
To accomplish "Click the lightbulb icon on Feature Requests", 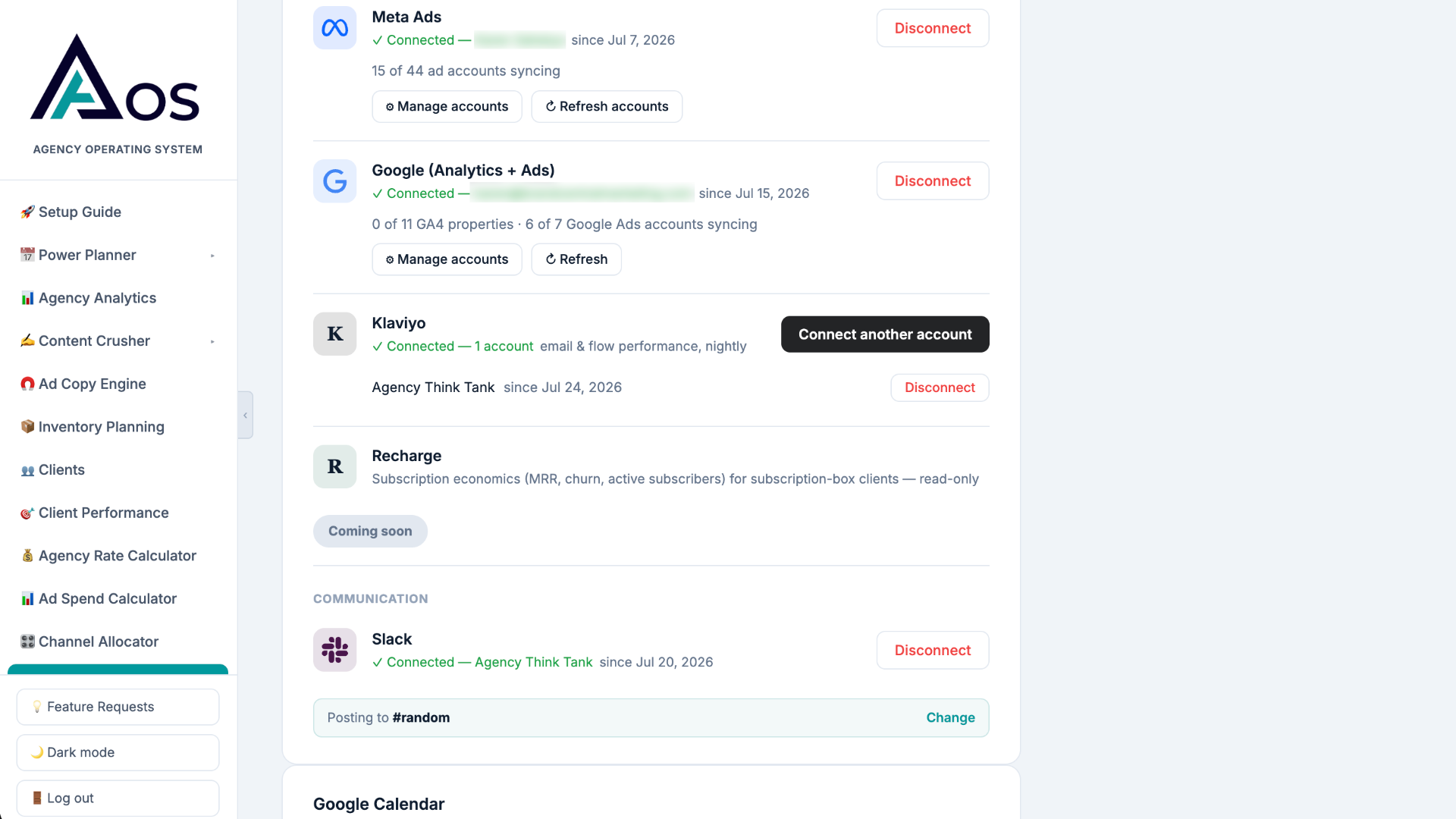I will pyautogui.click(x=37, y=707).
